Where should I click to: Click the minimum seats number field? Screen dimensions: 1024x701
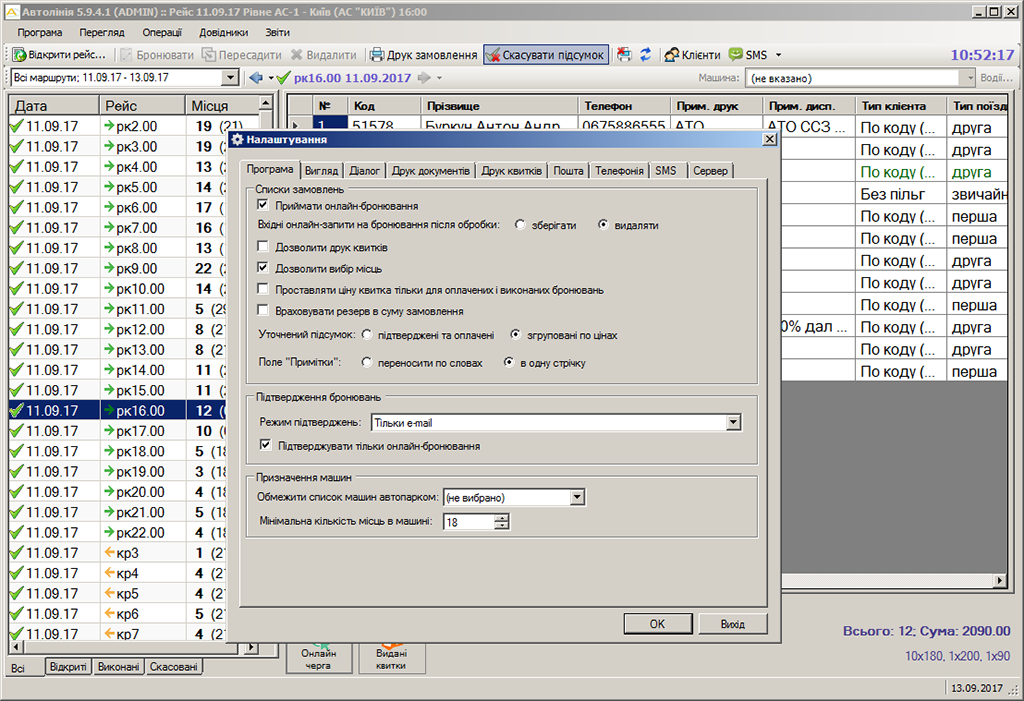tap(469, 522)
